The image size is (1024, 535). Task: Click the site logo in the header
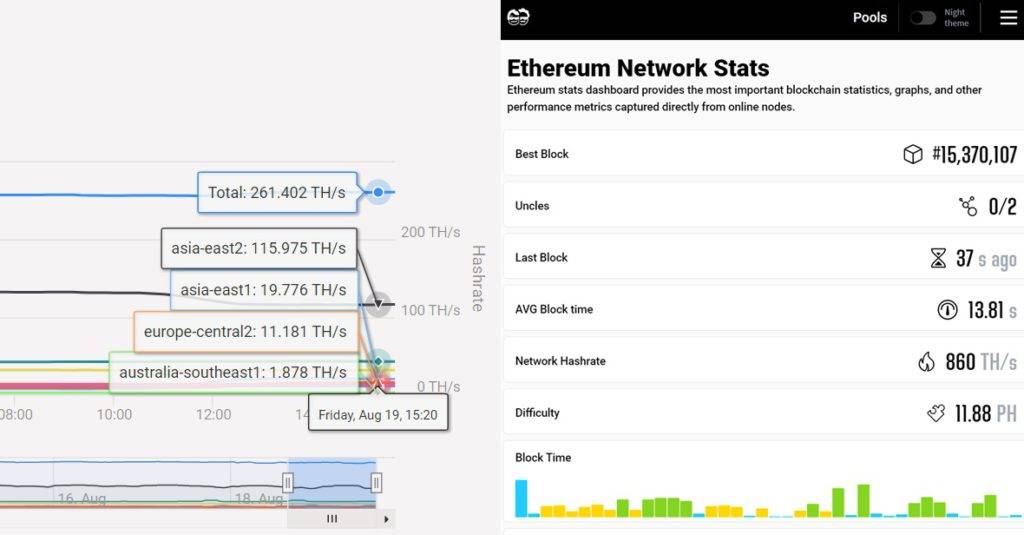pyautogui.click(x=518, y=17)
